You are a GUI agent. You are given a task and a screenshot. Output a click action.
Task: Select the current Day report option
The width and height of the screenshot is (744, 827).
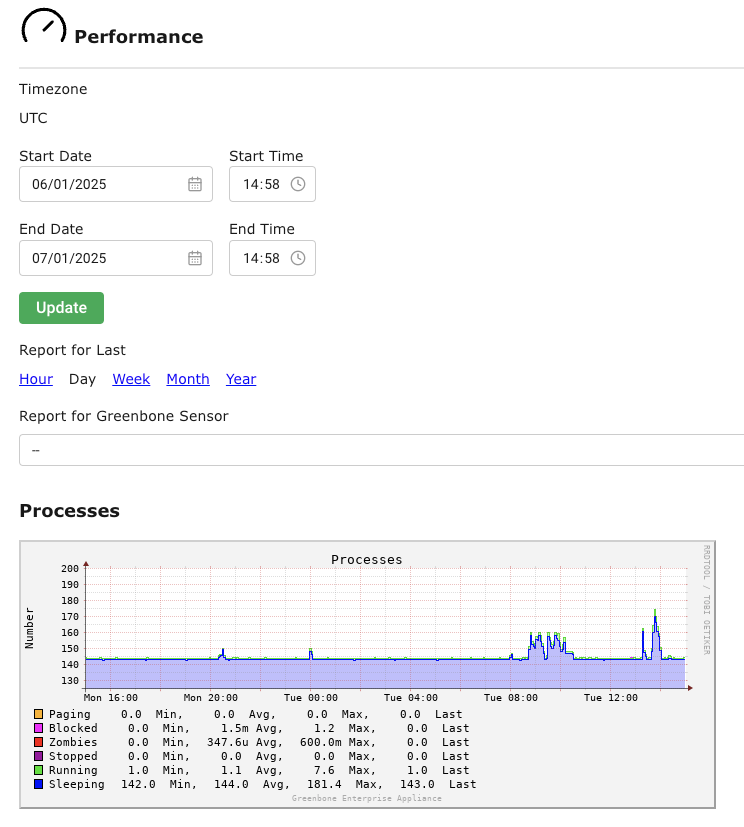(x=82, y=379)
